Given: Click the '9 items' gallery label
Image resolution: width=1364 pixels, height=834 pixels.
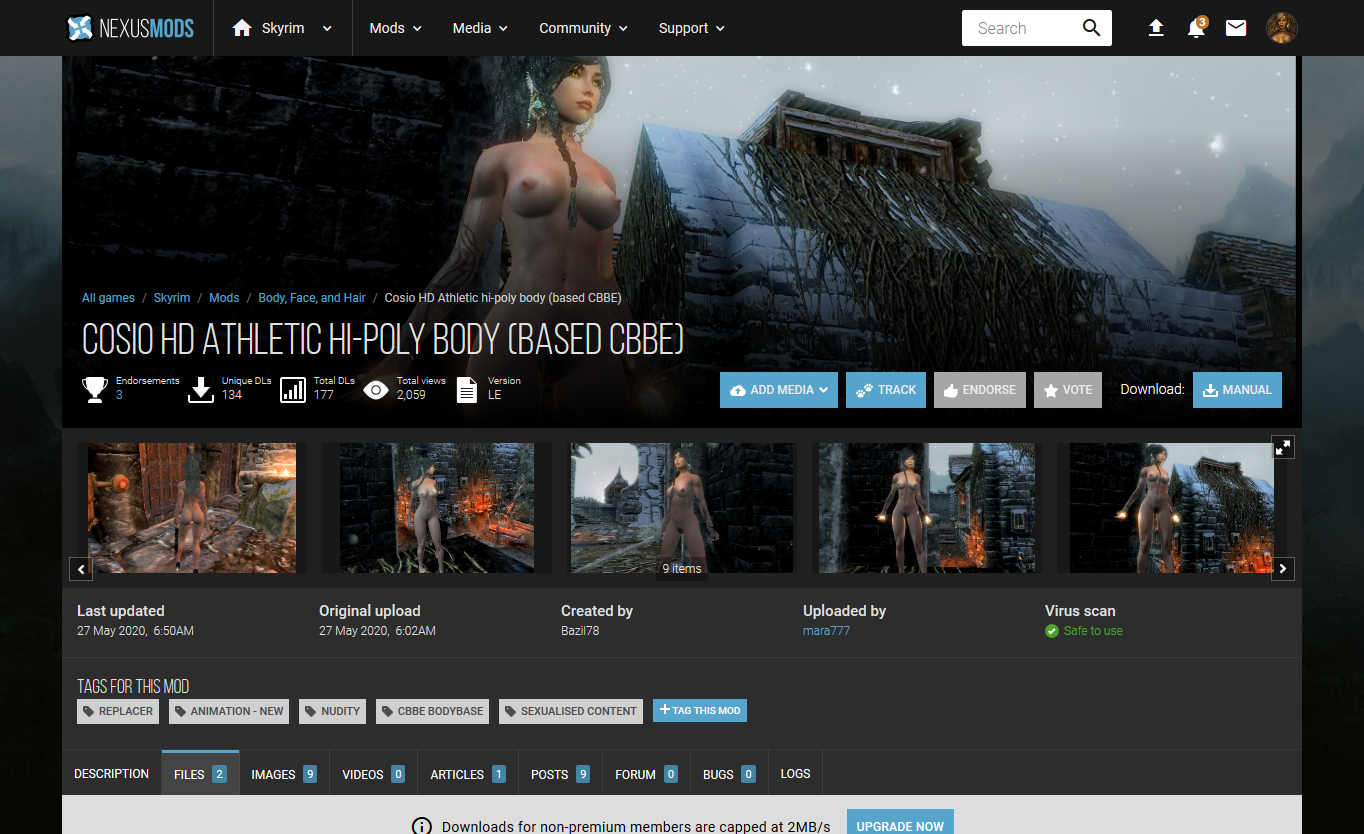Looking at the screenshot, I should [x=682, y=569].
